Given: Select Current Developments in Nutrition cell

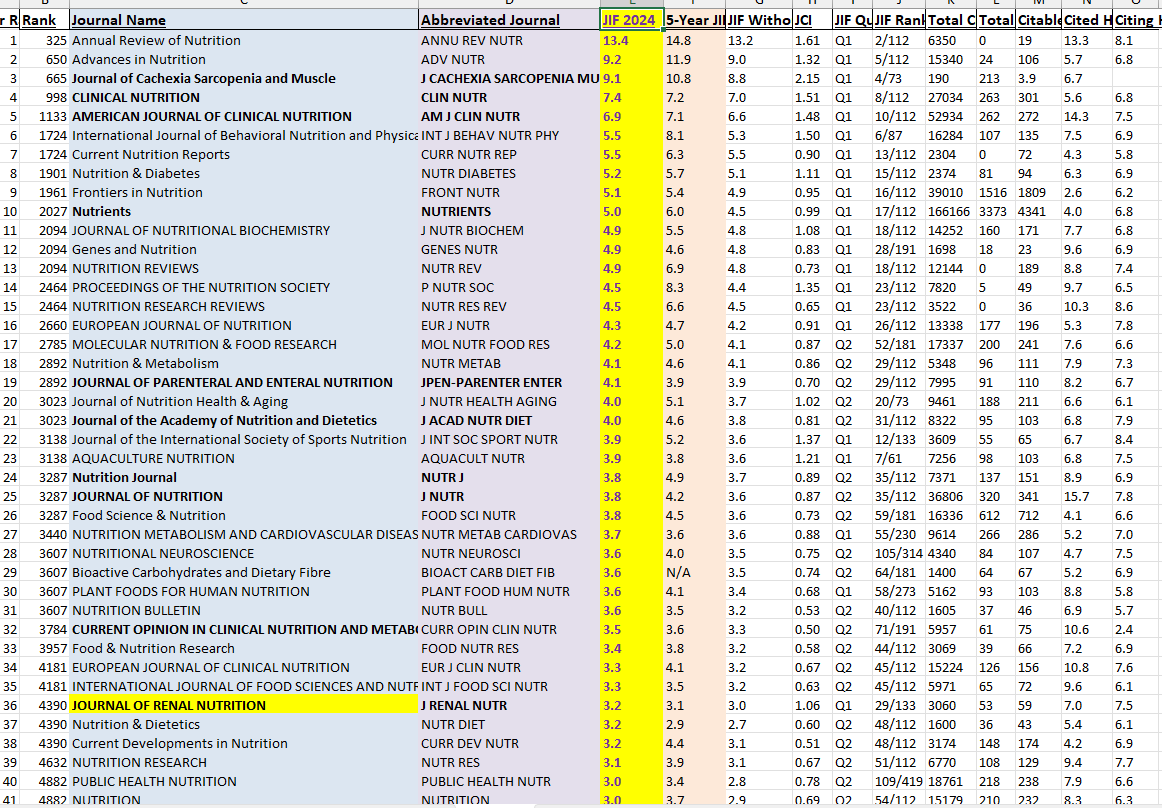Looking at the screenshot, I should click(x=244, y=744).
